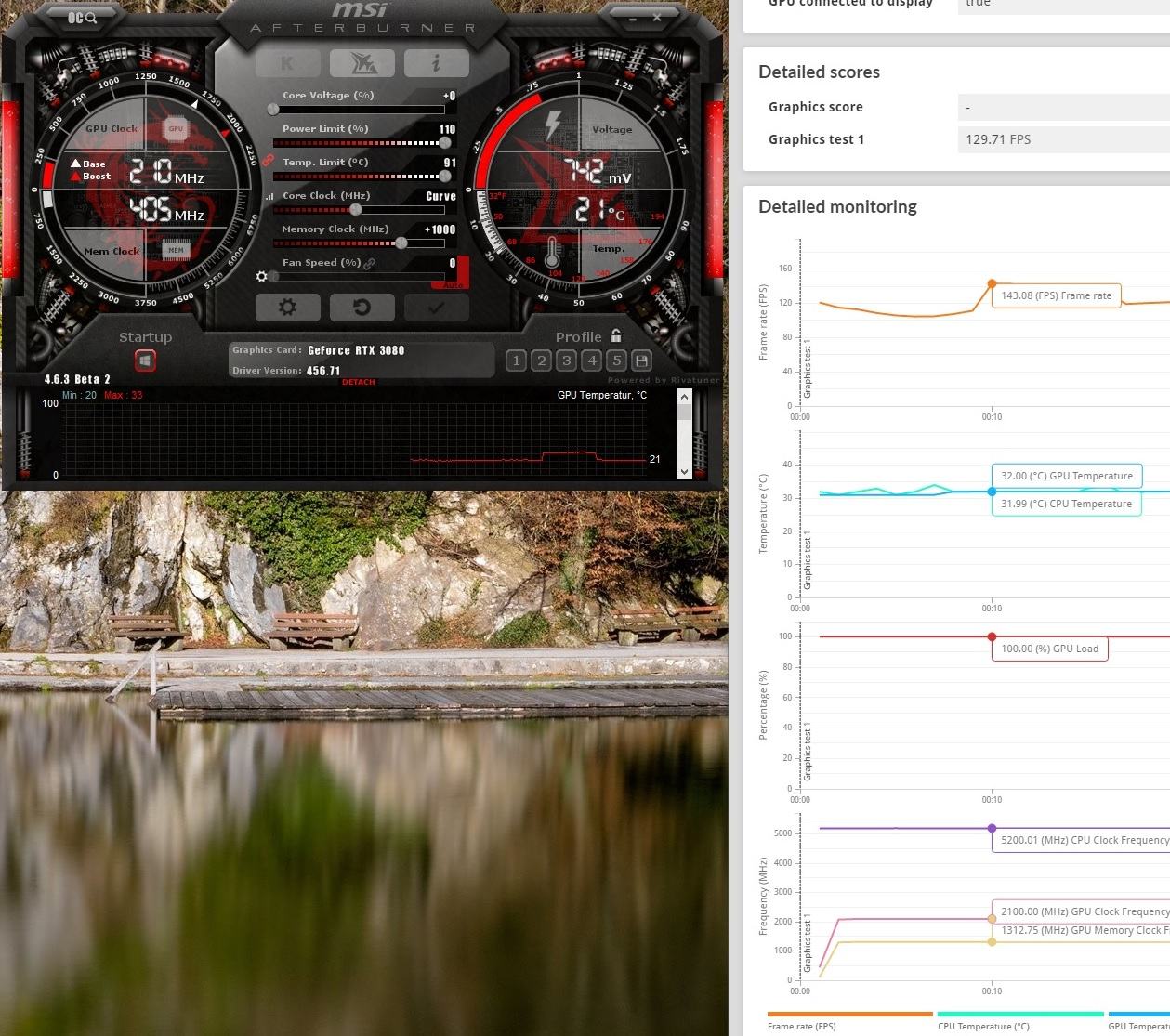Click driver version '456.71' text
Screen dimensions: 1170x1036
[x=323, y=371]
